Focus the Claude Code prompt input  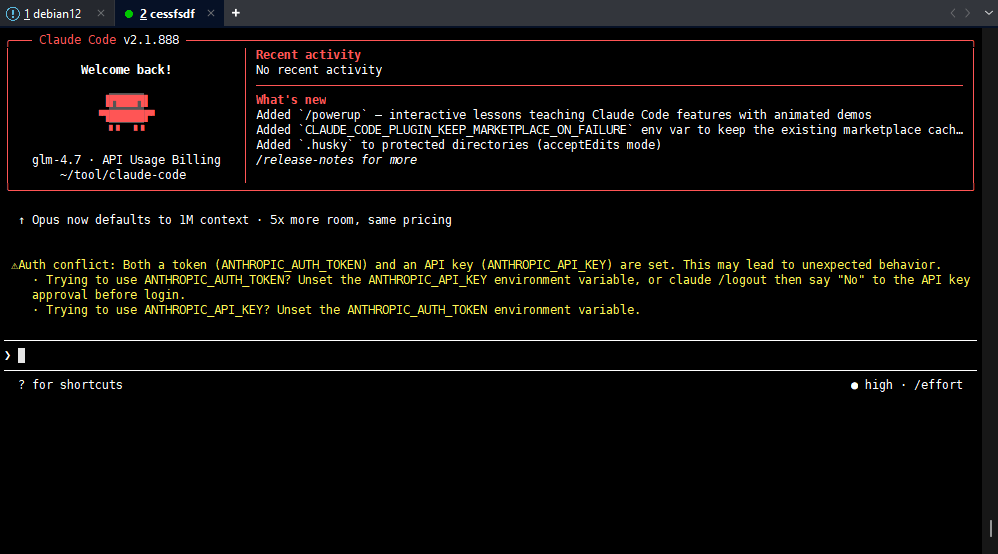pyautogui.click(x=490, y=355)
